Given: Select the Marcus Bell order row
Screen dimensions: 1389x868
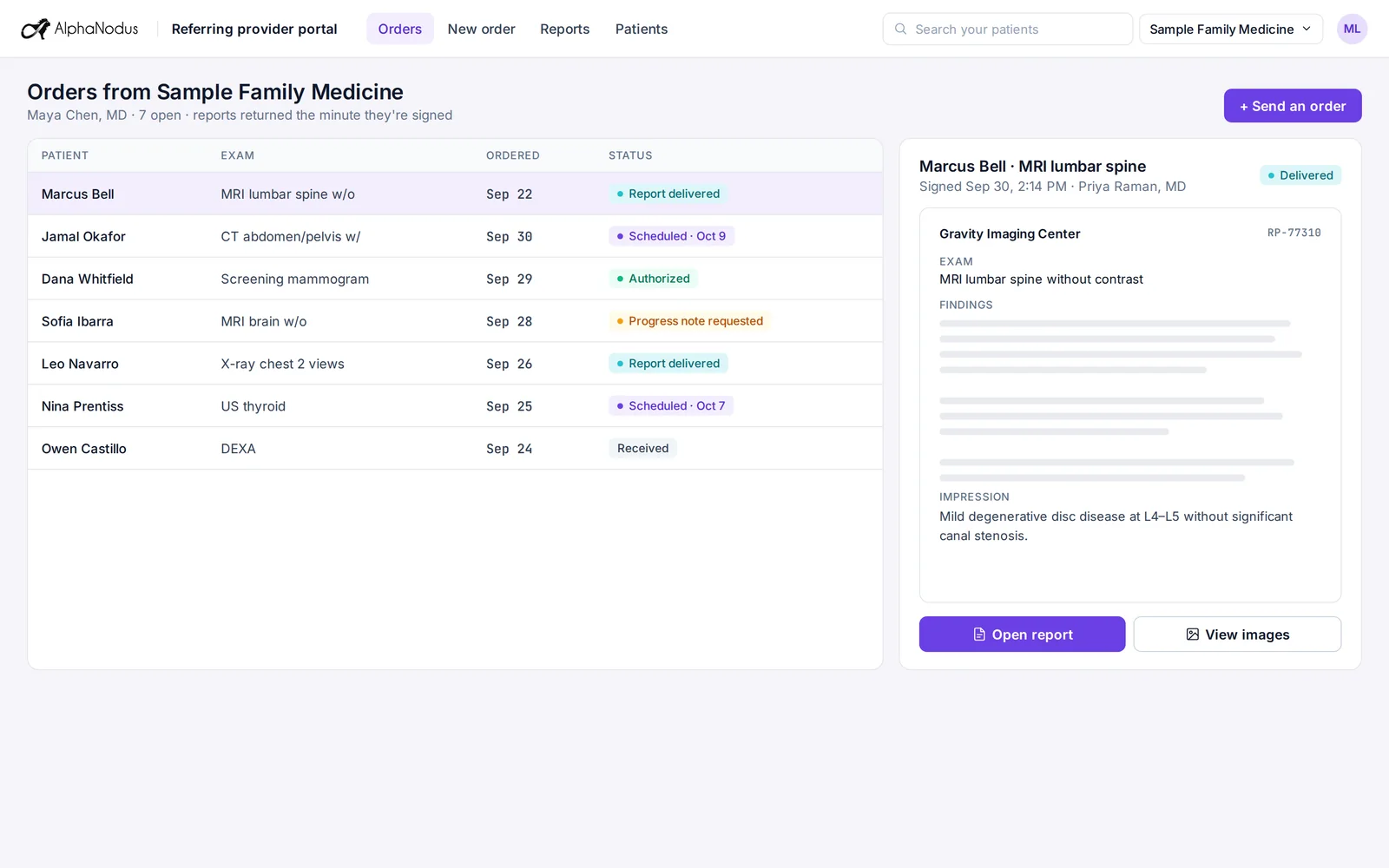Looking at the screenshot, I should pyautogui.click(x=455, y=194).
